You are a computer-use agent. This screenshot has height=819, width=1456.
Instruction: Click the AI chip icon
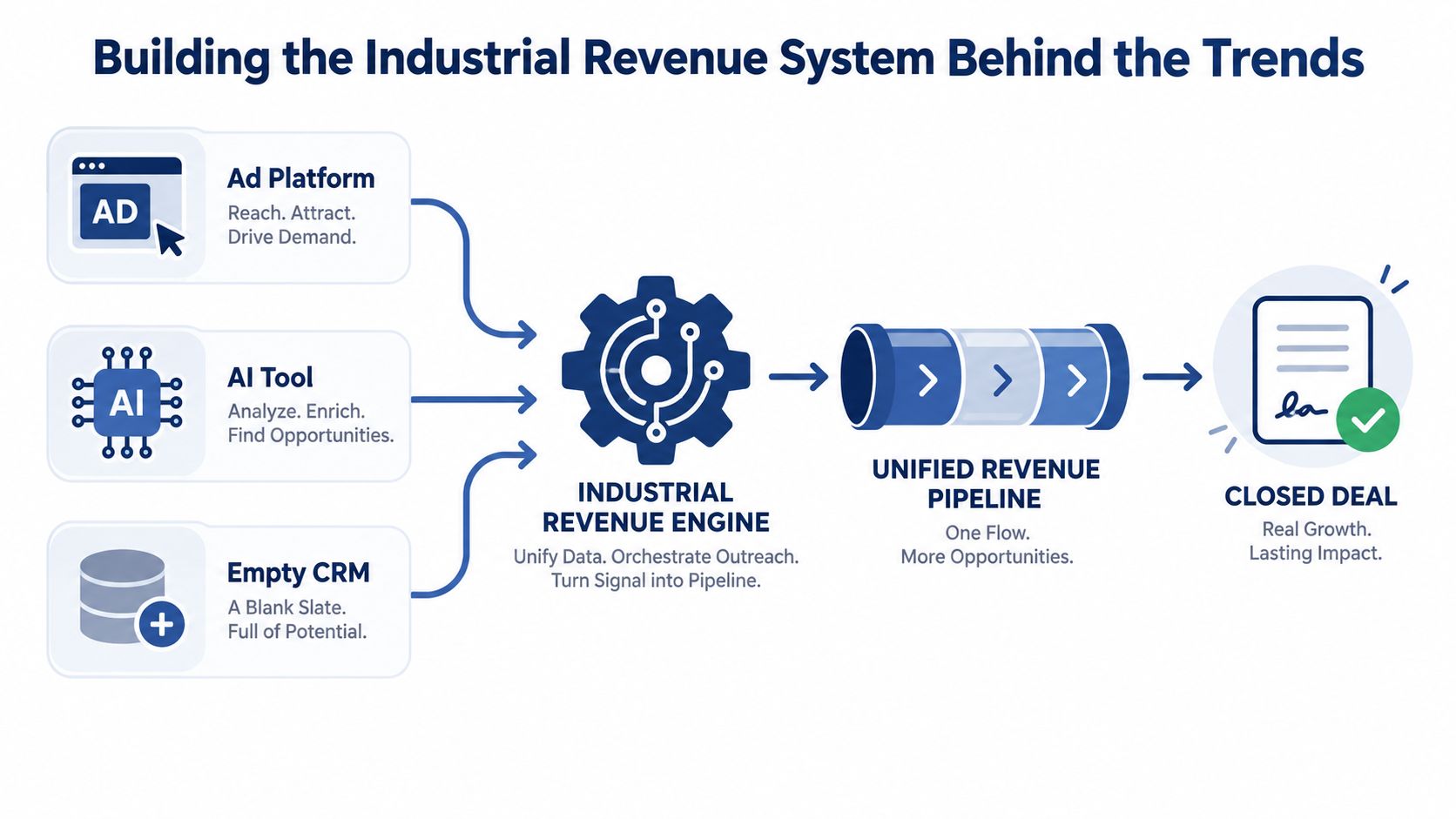point(127,402)
